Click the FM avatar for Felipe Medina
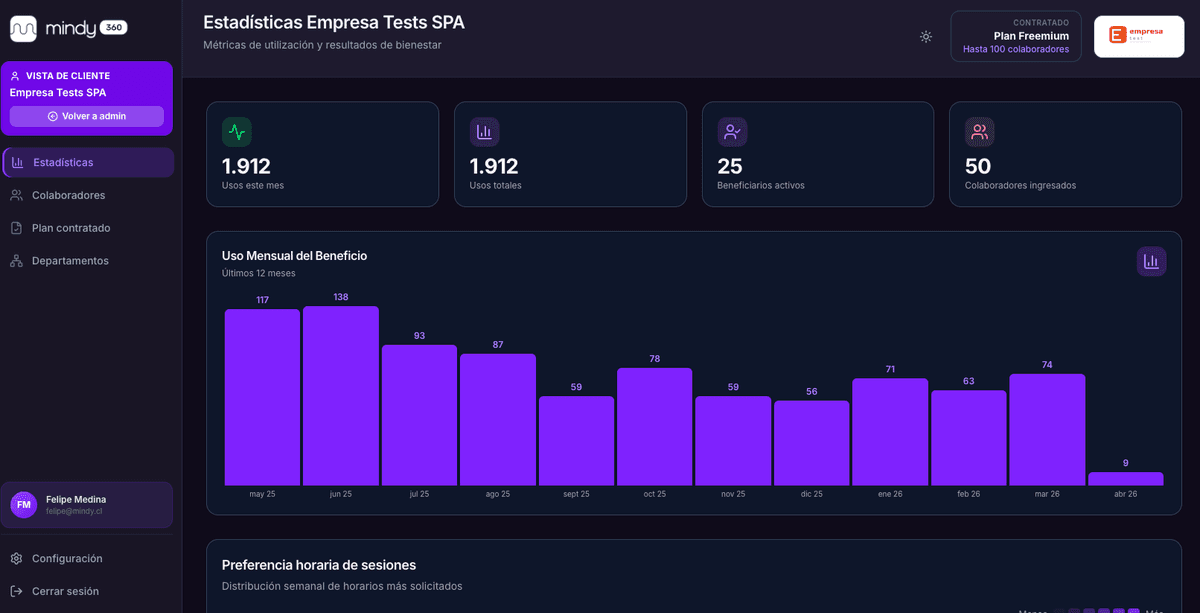The image size is (1200, 613). pyautogui.click(x=22, y=504)
